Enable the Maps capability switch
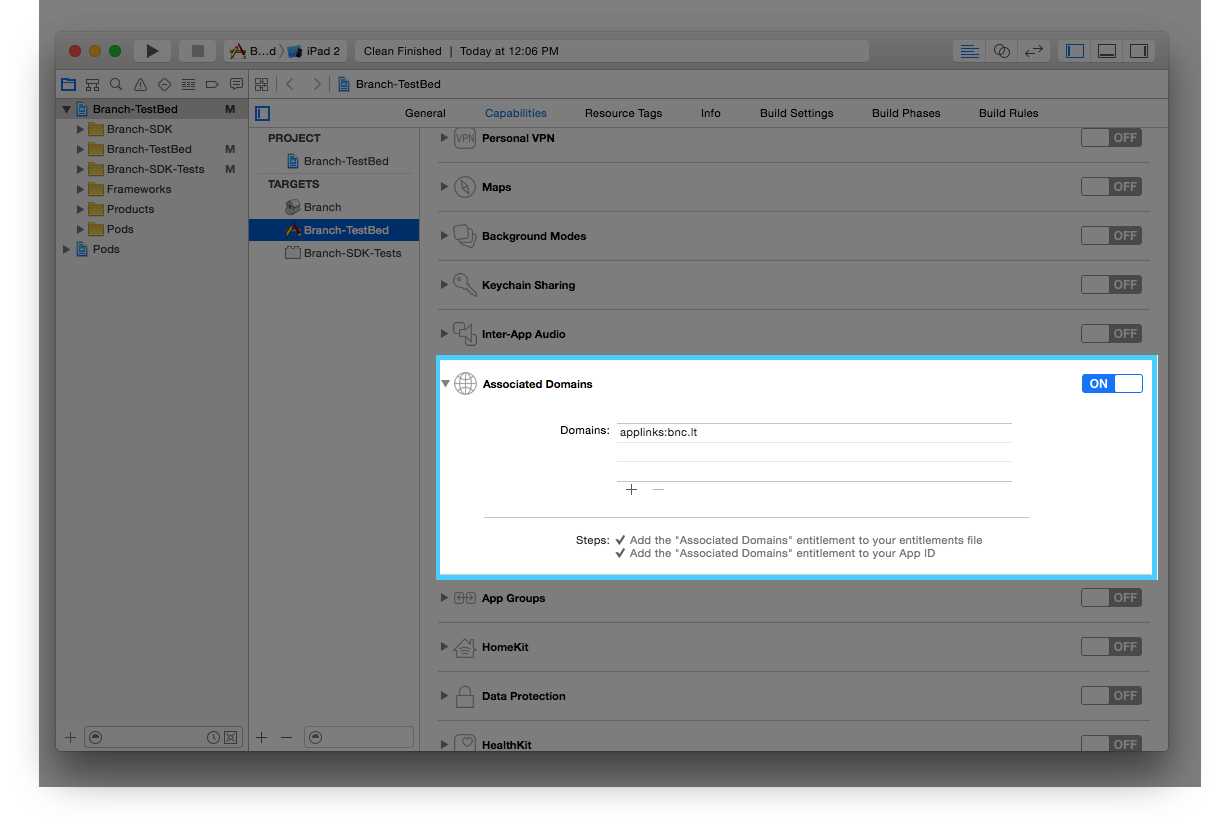The image size is (1224, 831). pyautogui.click(x=1111, y=187)
